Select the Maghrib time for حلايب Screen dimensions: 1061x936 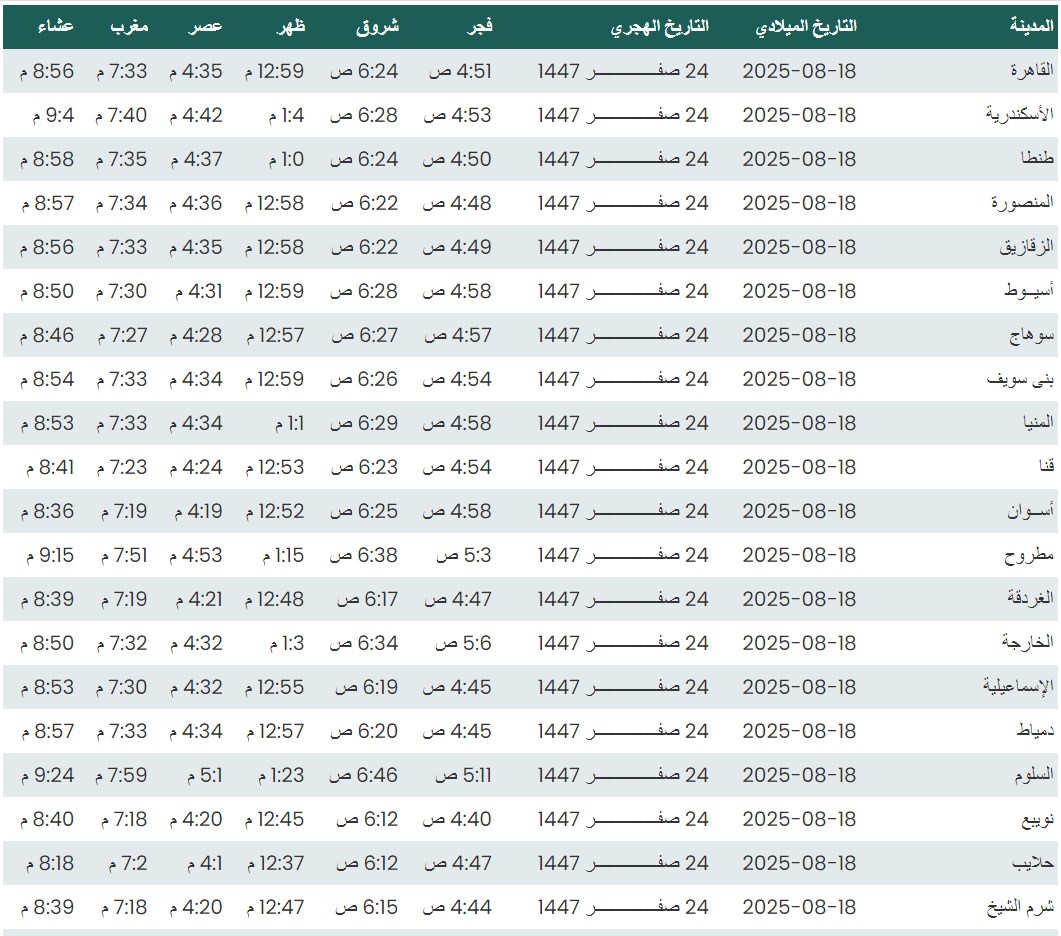click(x=122, y=863)
